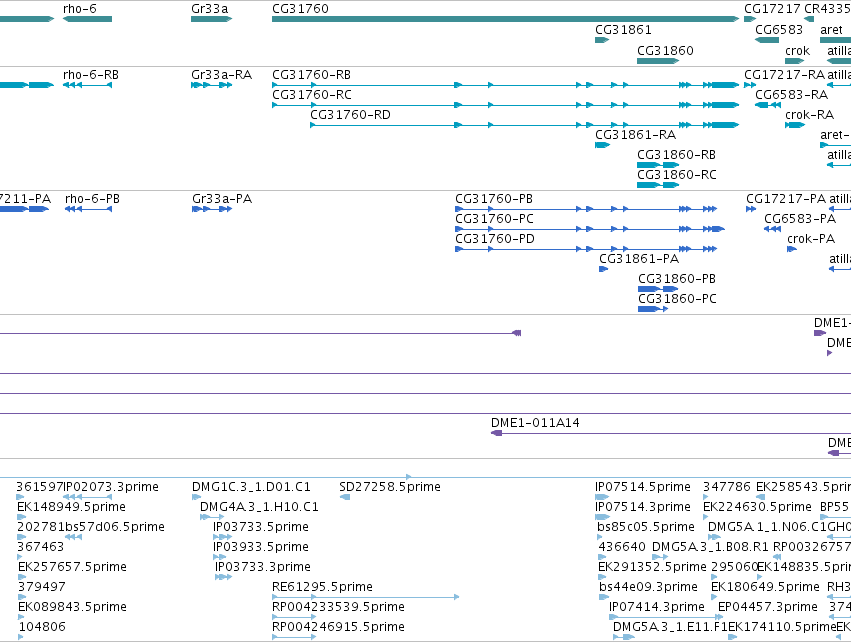Click the CG17217-RA transcript label

pyautogui.click(x=784, y=74)
